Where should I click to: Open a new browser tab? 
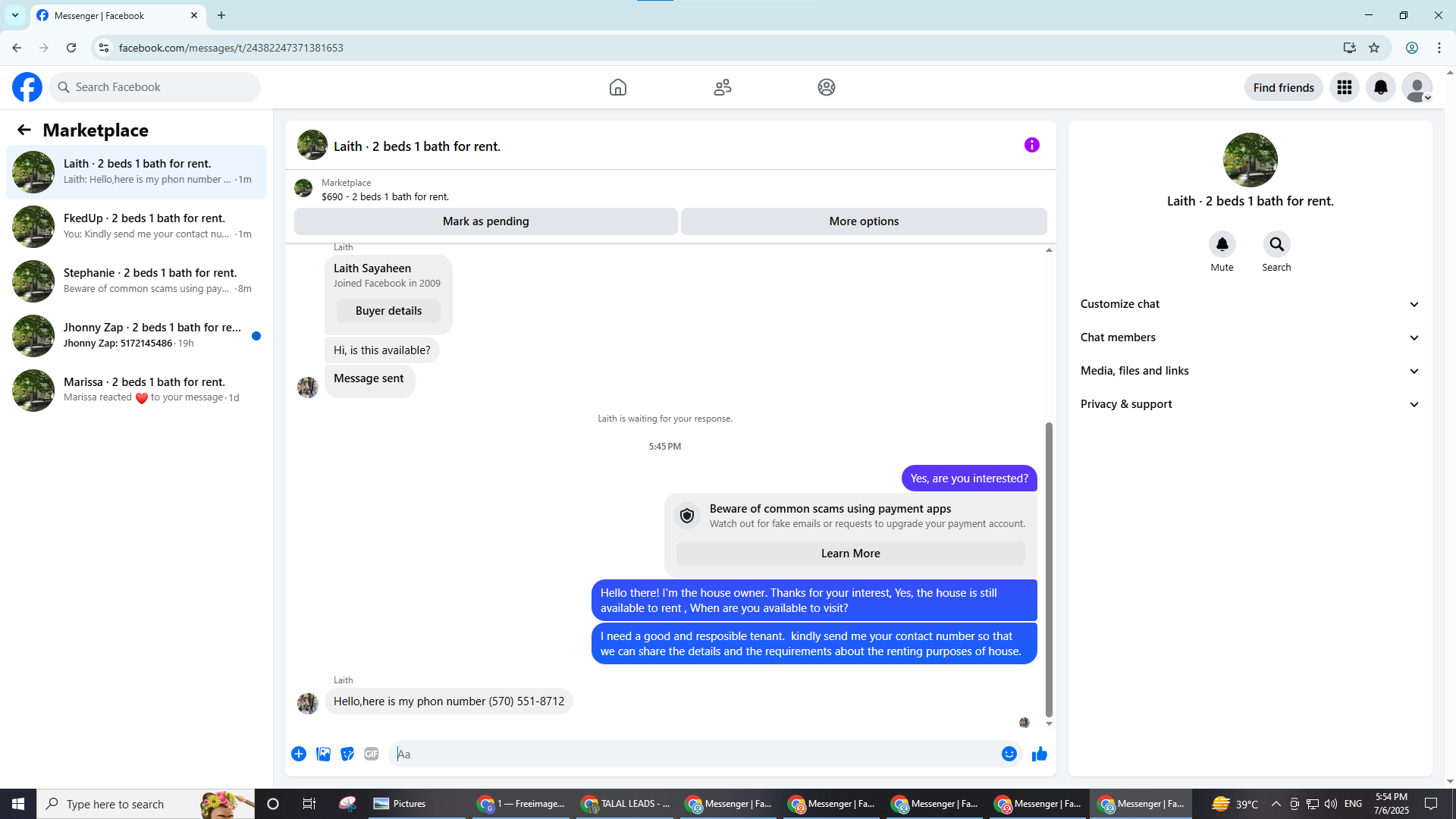pyautogui.click(x=221, y=15)
